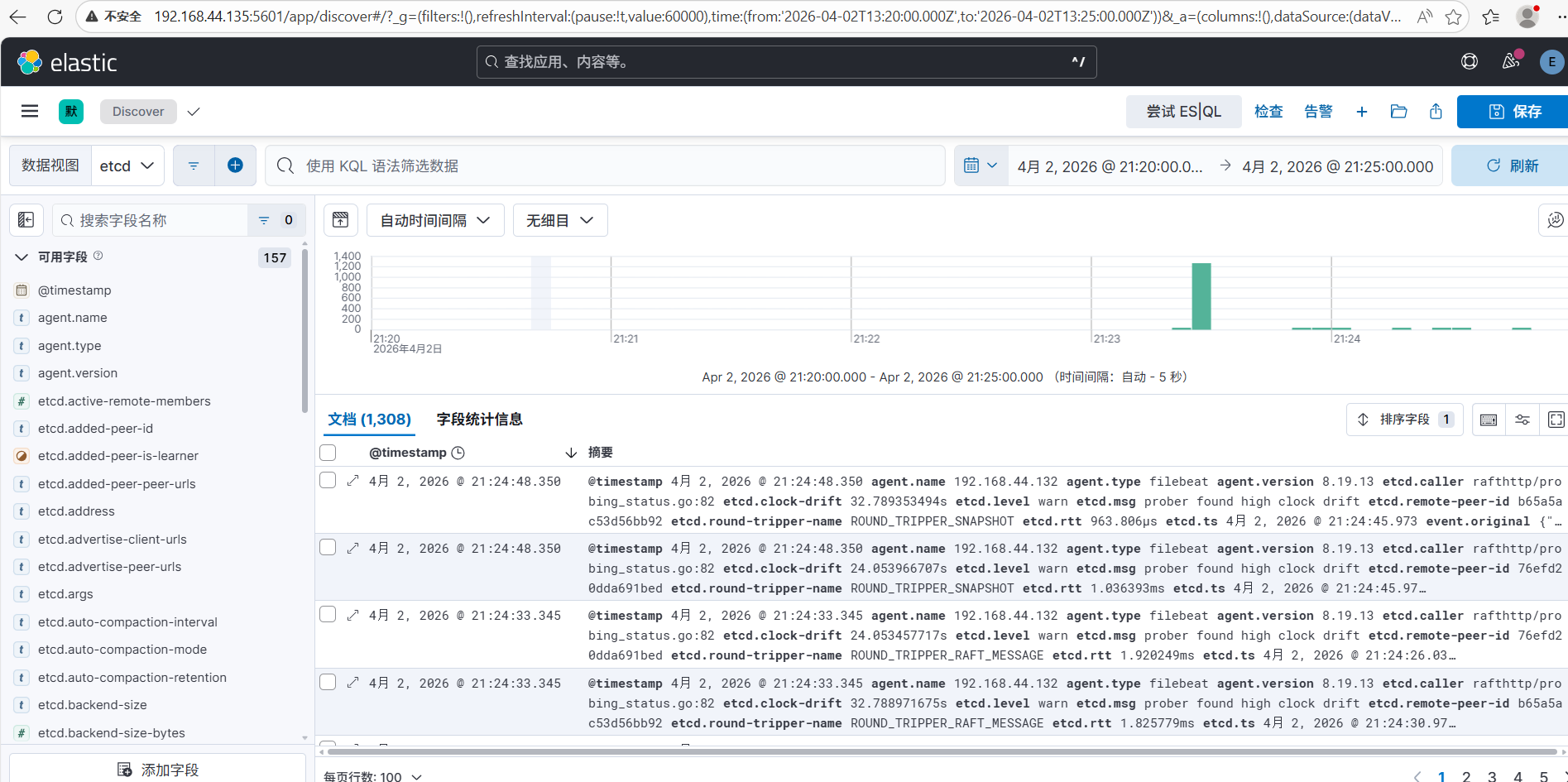Open the 自动时间间隔 interval dropdown

click(435, 220)
